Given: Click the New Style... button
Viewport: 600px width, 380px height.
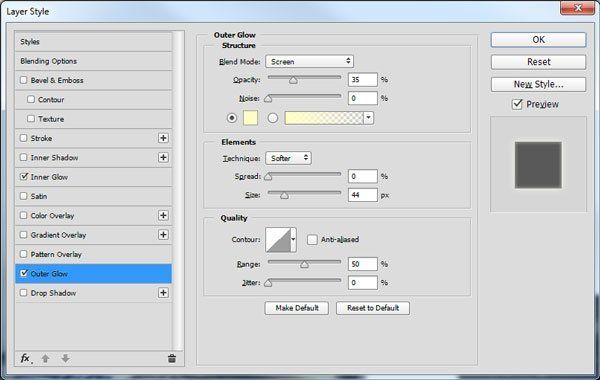Looking at the screenshot, I should [538, 84].
